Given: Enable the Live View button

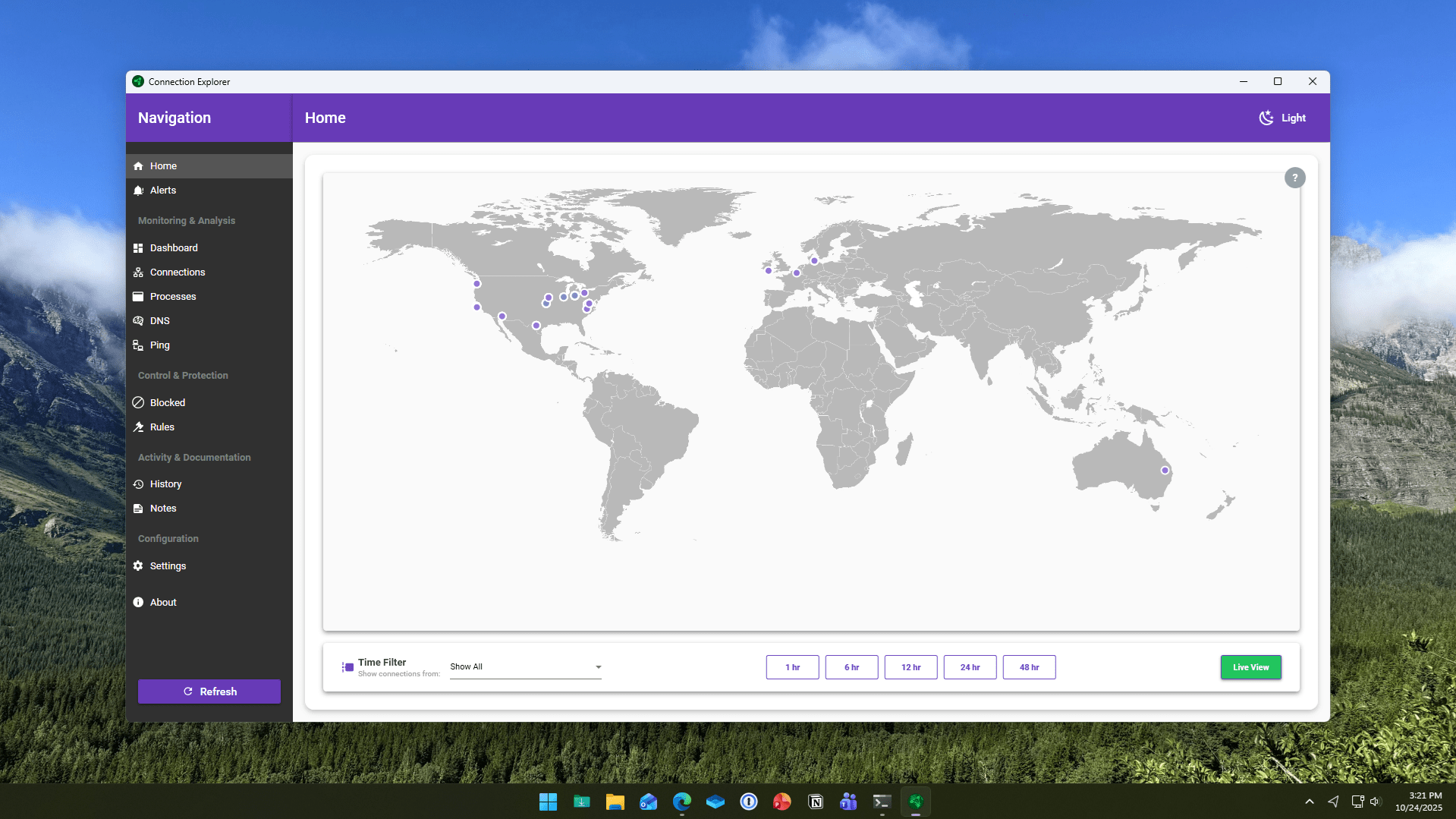Looking at the screenshot, I should 1250,667.
